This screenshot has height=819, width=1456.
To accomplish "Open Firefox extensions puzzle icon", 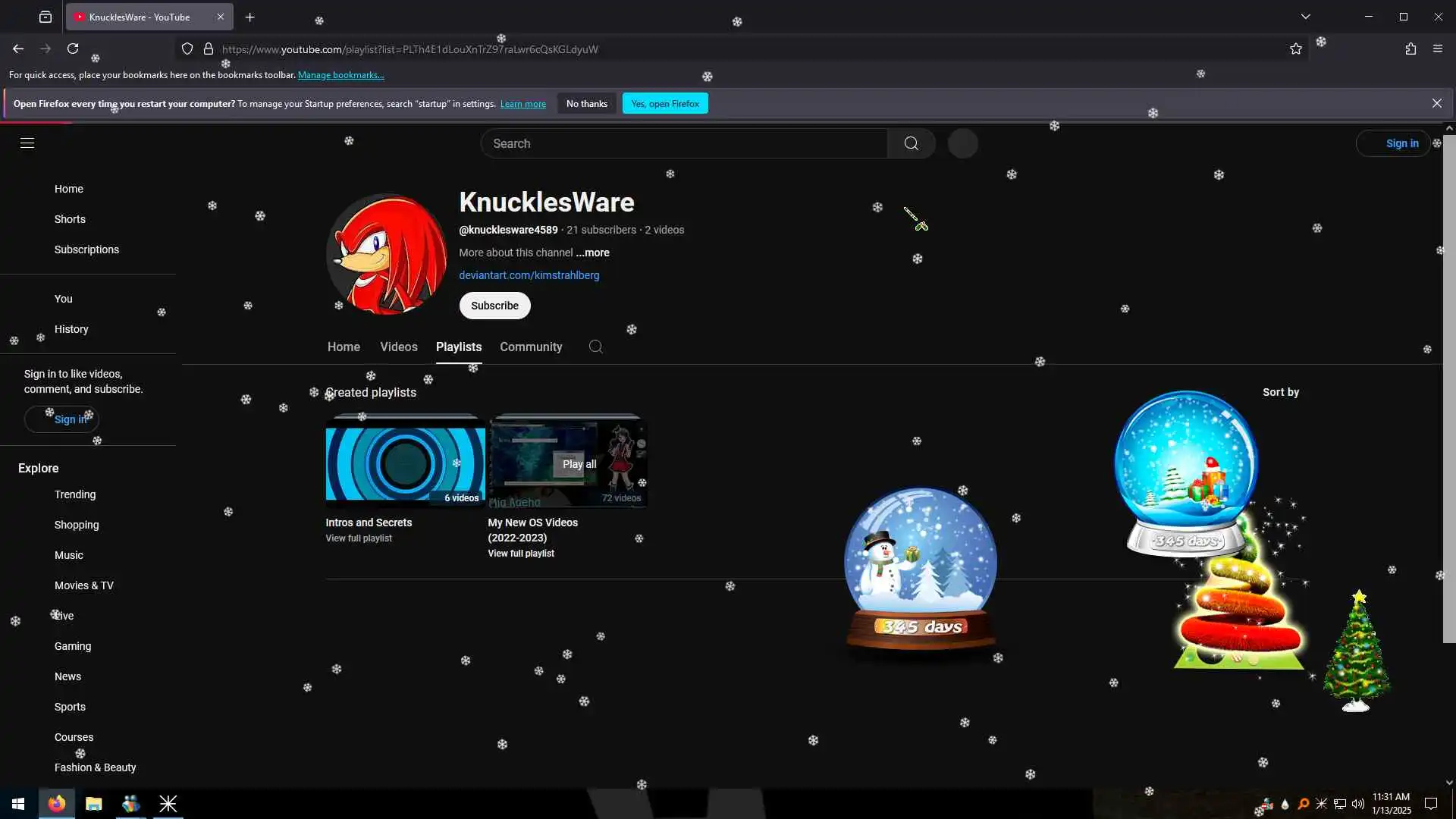I will pyautogui.click(x=1410, y=49).
